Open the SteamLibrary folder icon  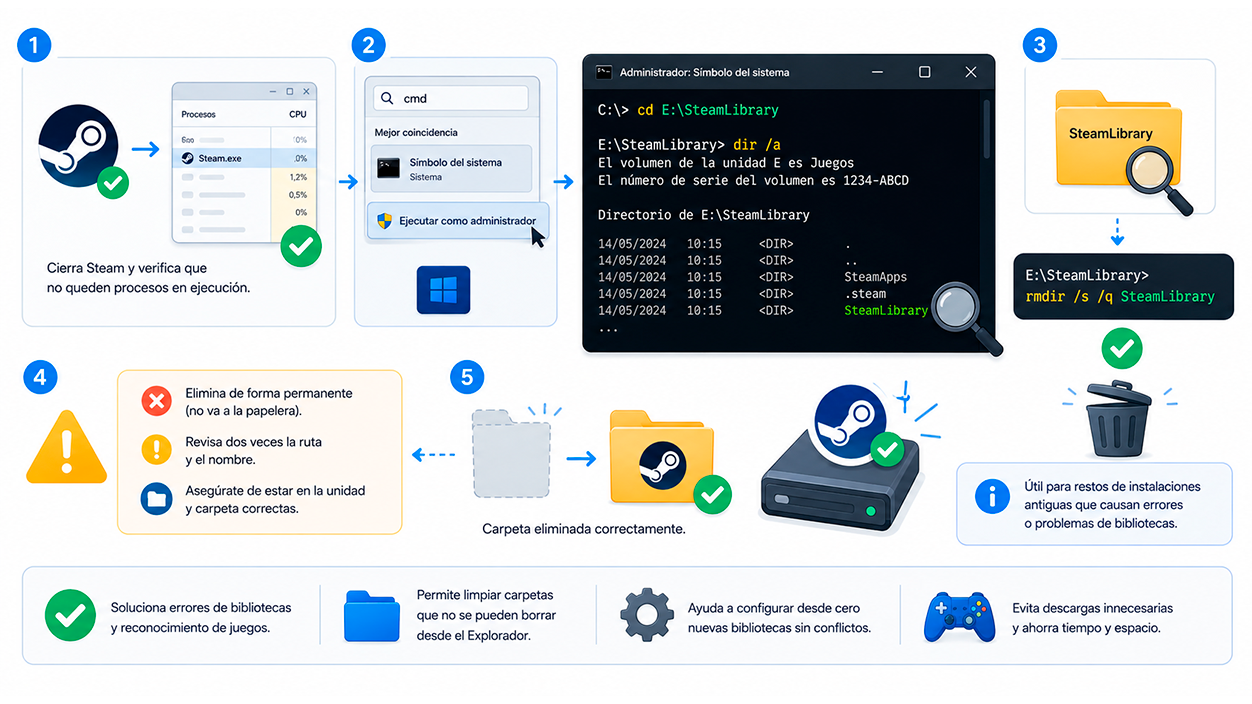click(1110, 140)
